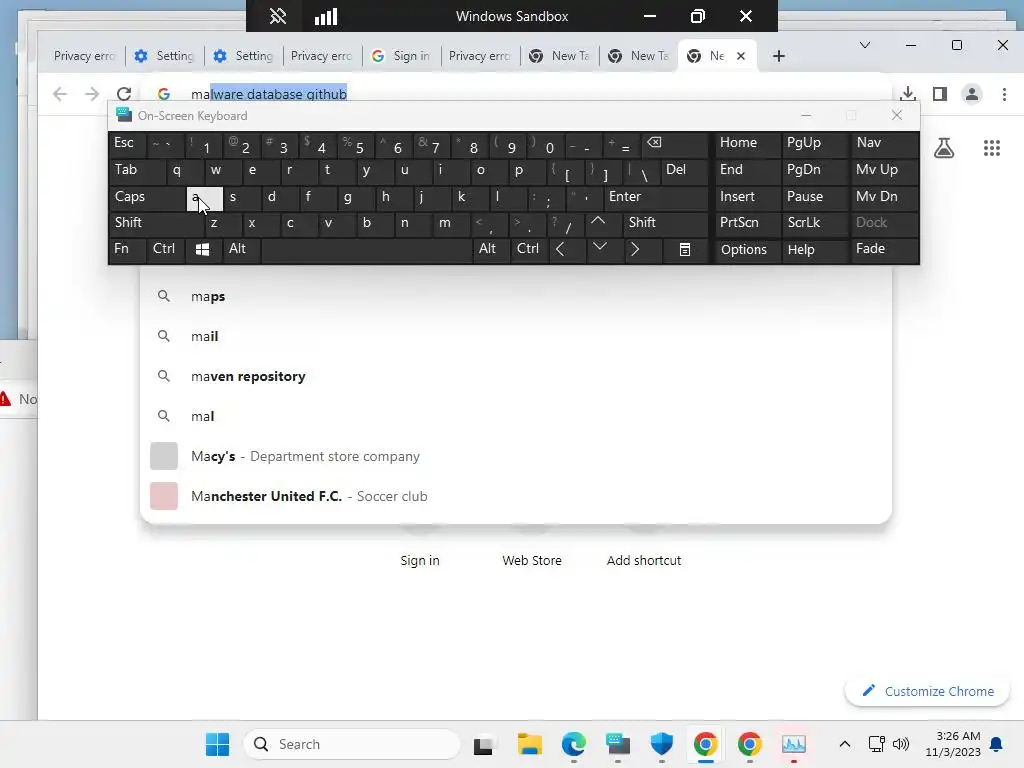Open Customize Chrome button

927,692
